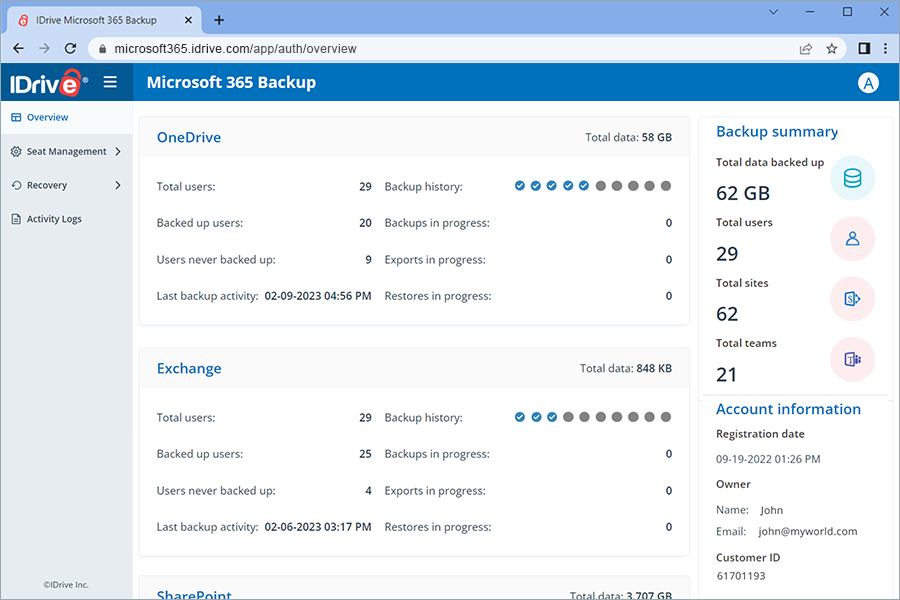
Task: Click email john@myworld.com
Action: pos(808,532)
